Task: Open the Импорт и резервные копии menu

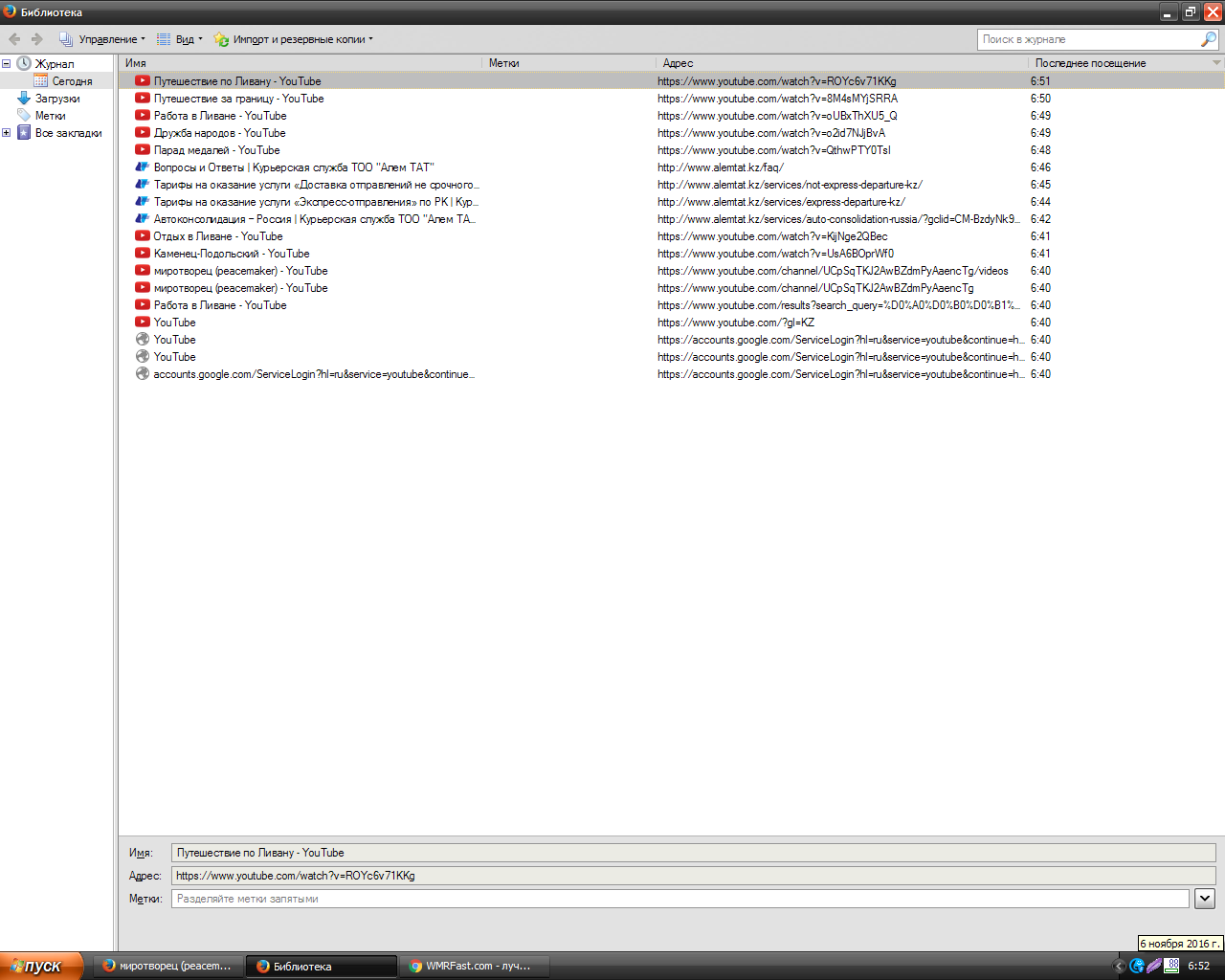Action: (x=294, y=39)
